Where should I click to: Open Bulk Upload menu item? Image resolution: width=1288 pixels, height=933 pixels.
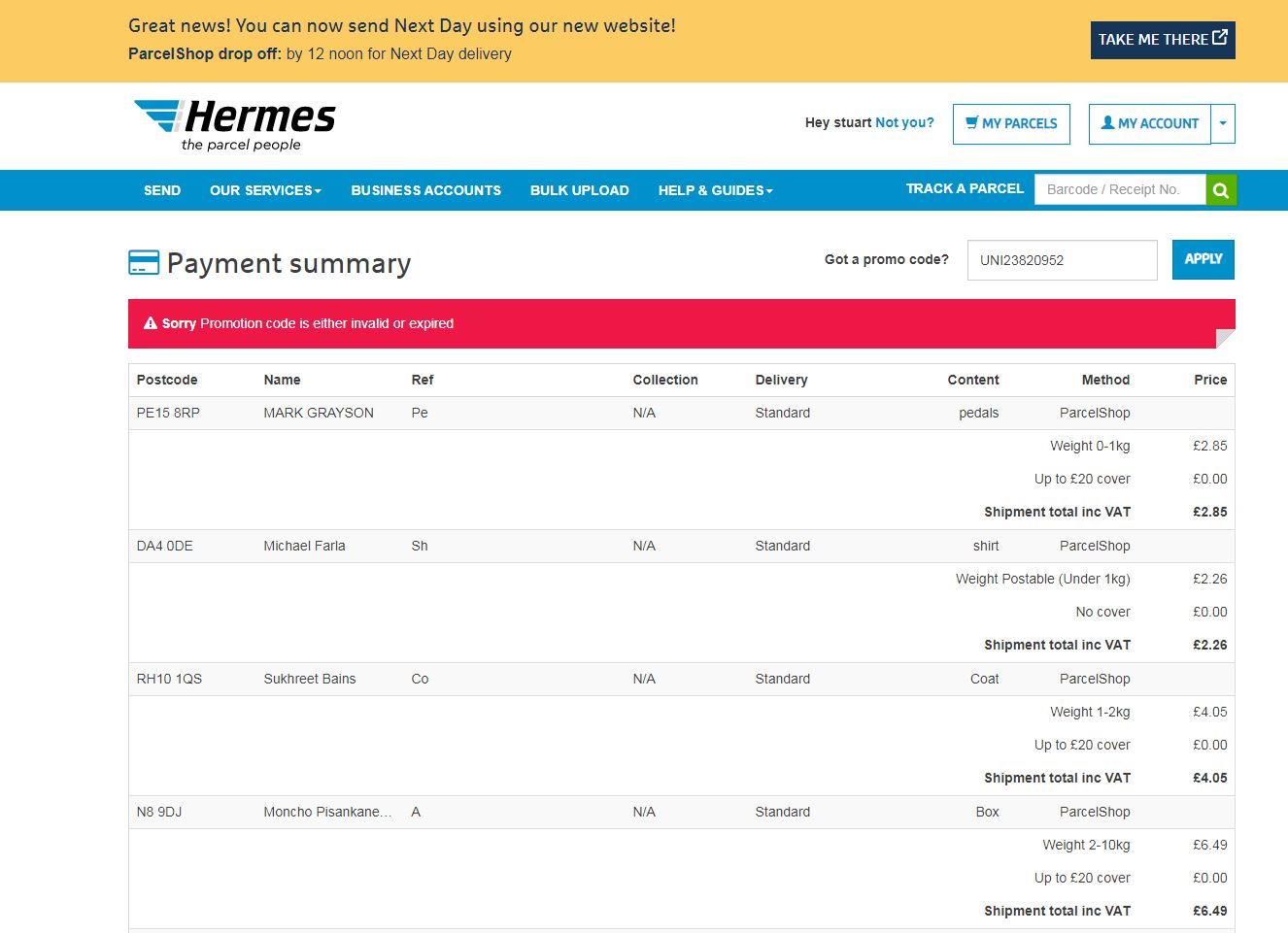coord(579,190)
